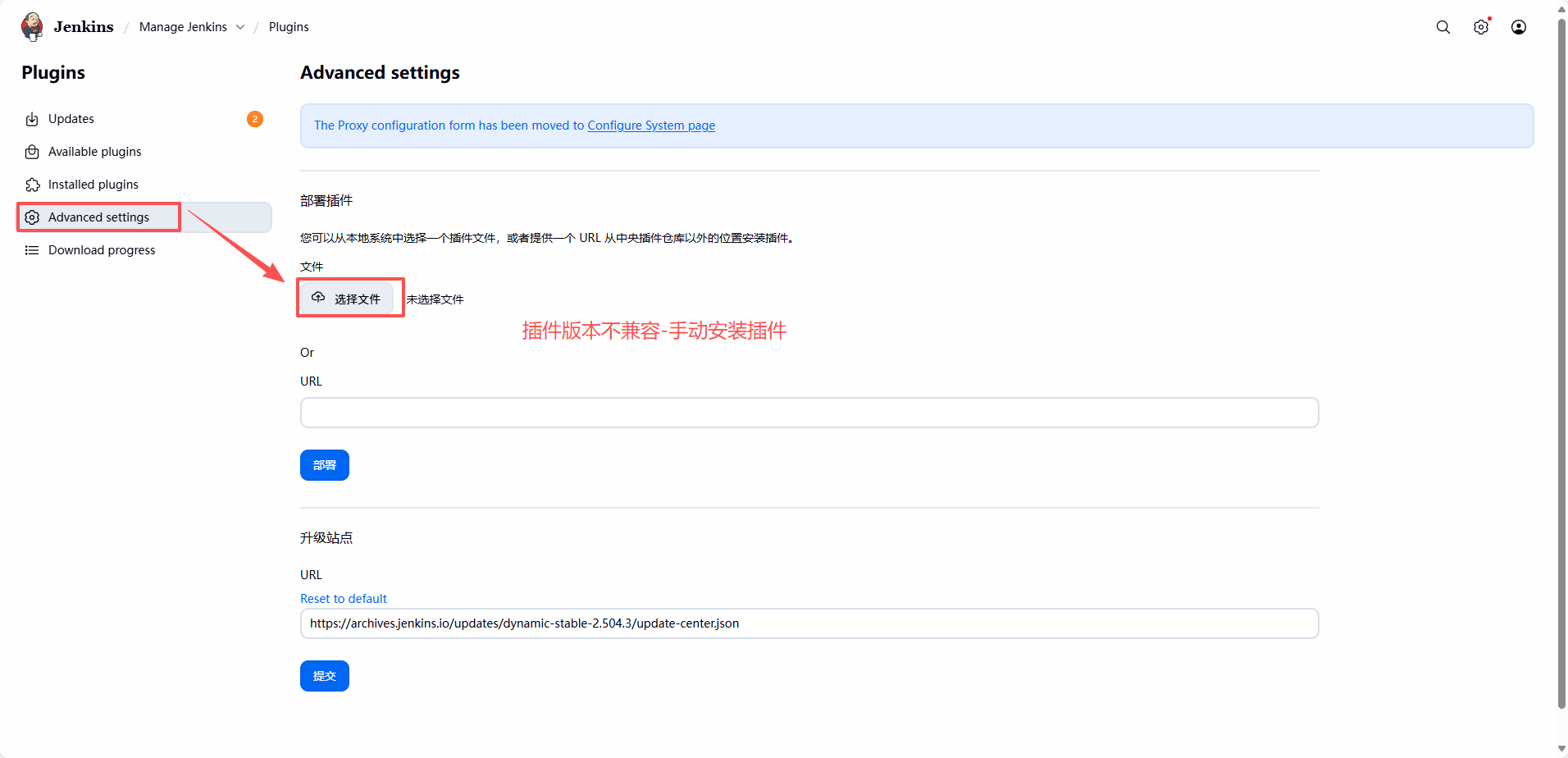Follow the Configure System page link
This screenshot has width=1568, height=758.
pyautogui.click(x=651, y=126)
